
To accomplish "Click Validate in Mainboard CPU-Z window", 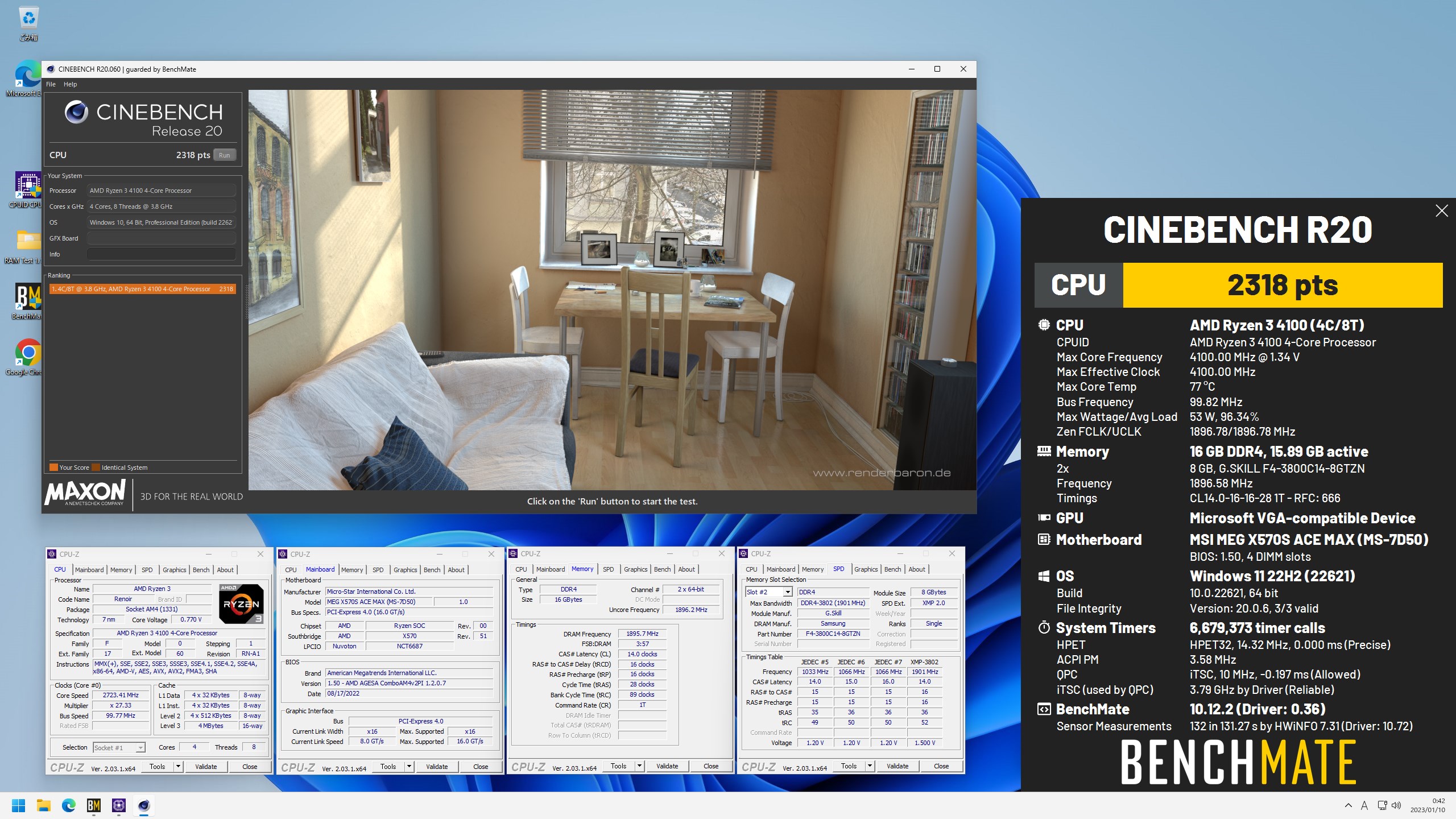I will pyautogui.click(x=437, y=767).
